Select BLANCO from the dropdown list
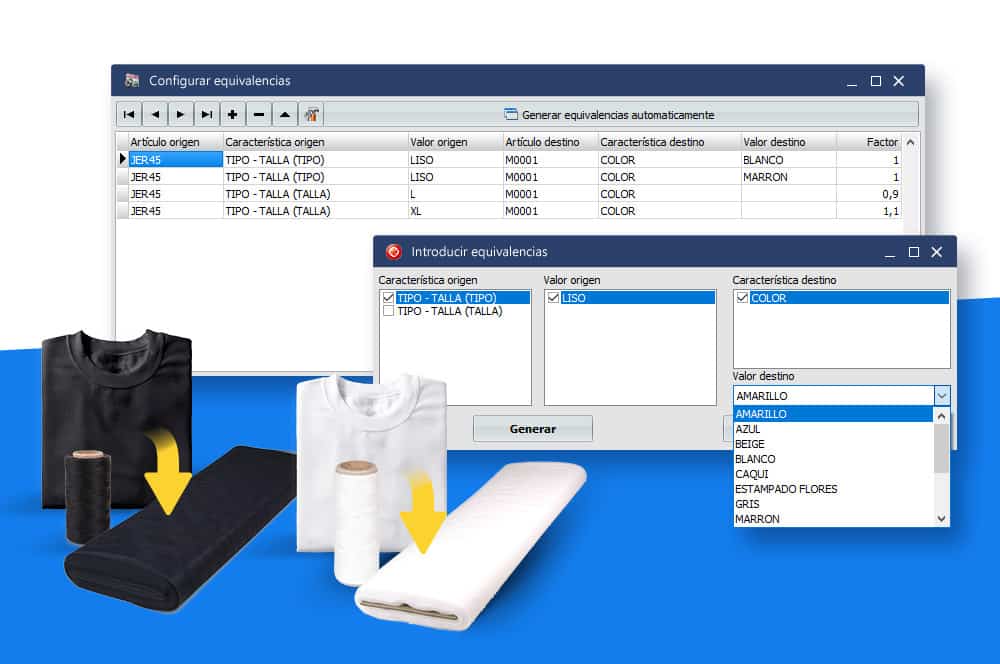The width and height of the screenshot is (1000, 664). point(755,459)
